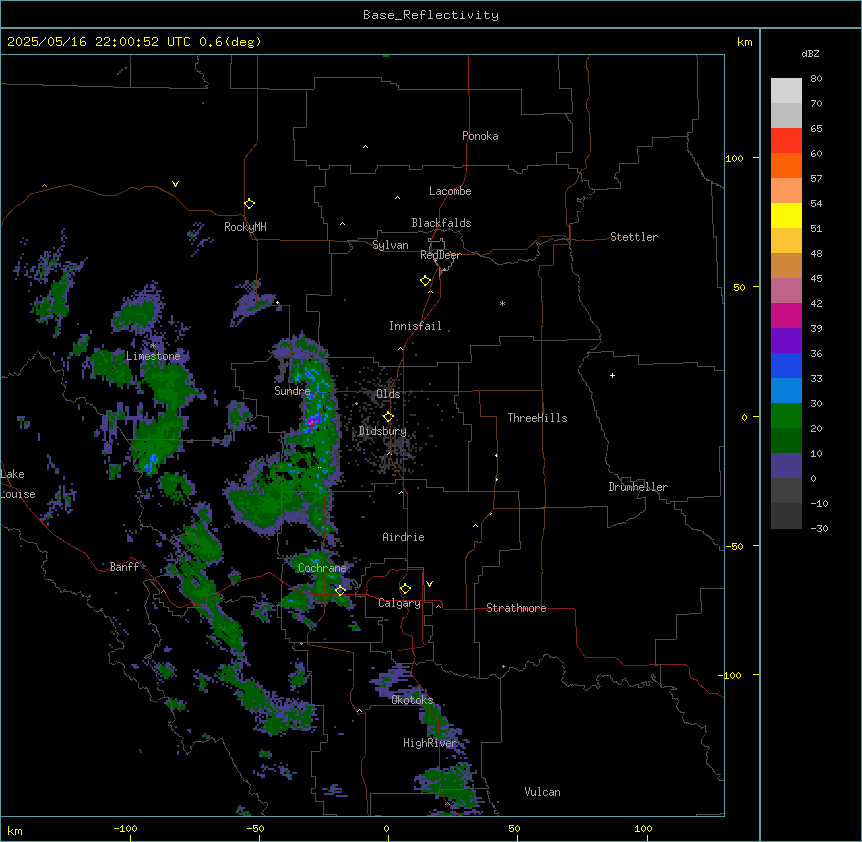The width and height of the screenshot is (862, 842).
Task: Click the Banff town label
Action: pyautogui.click(x=124, y=567)
